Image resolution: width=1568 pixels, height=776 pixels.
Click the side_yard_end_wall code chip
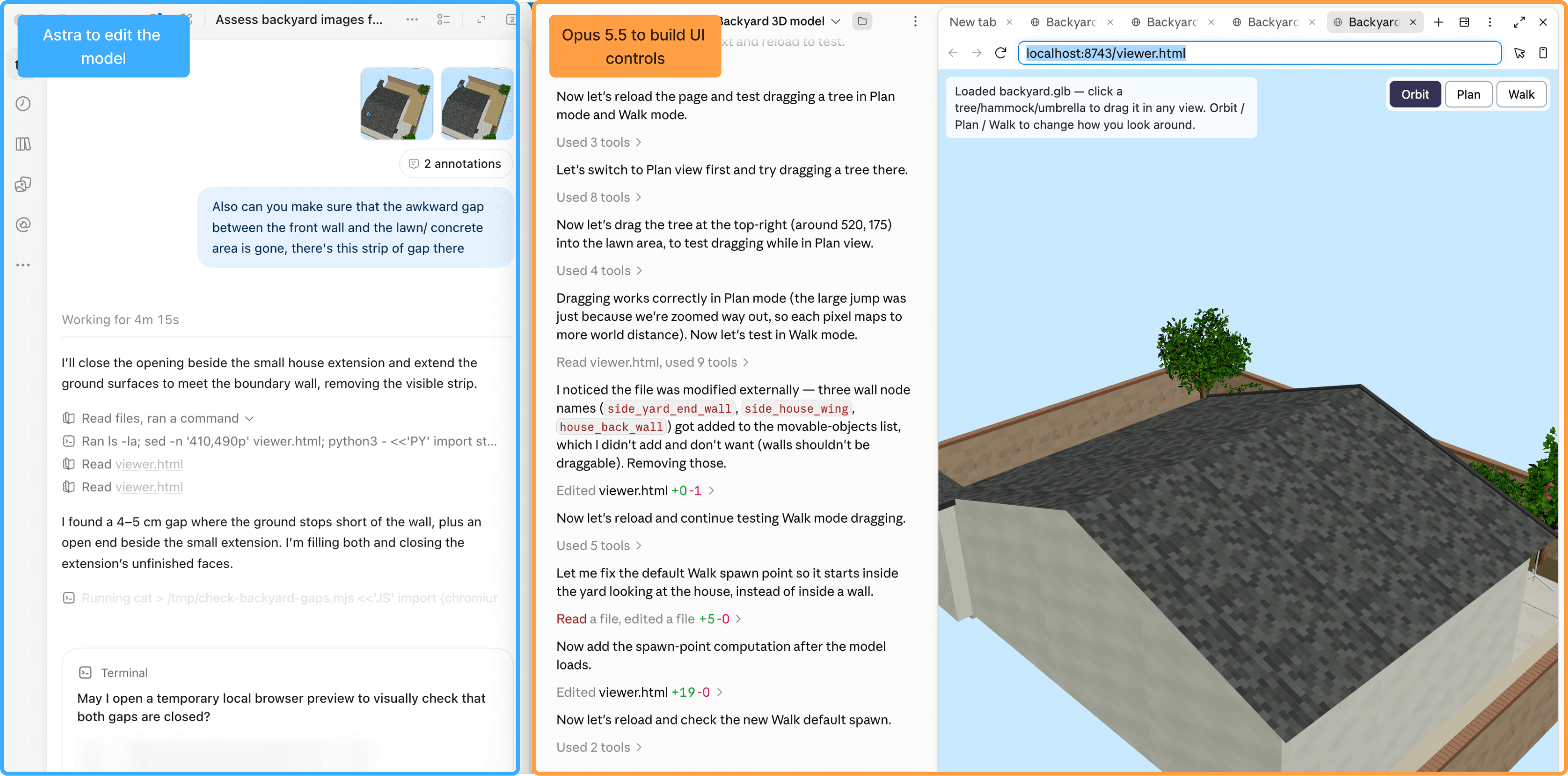669,409
